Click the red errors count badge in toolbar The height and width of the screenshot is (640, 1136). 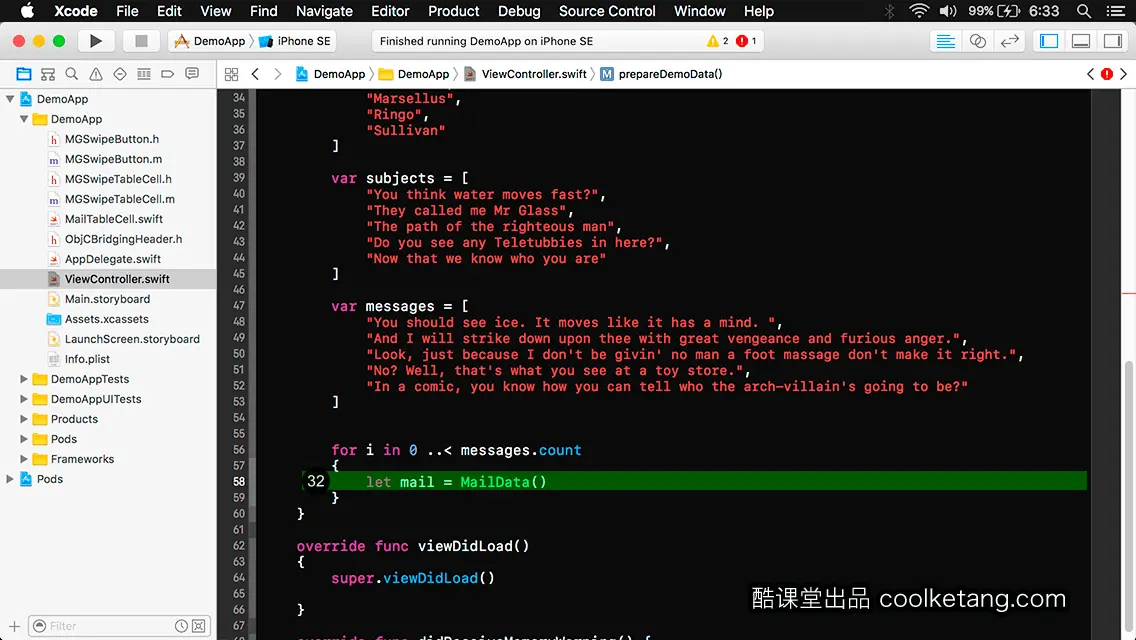click(x=746, y=41)
